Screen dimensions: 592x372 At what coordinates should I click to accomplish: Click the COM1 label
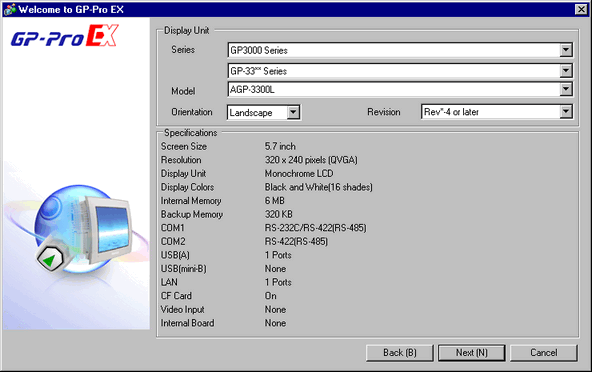click(173, 228)
